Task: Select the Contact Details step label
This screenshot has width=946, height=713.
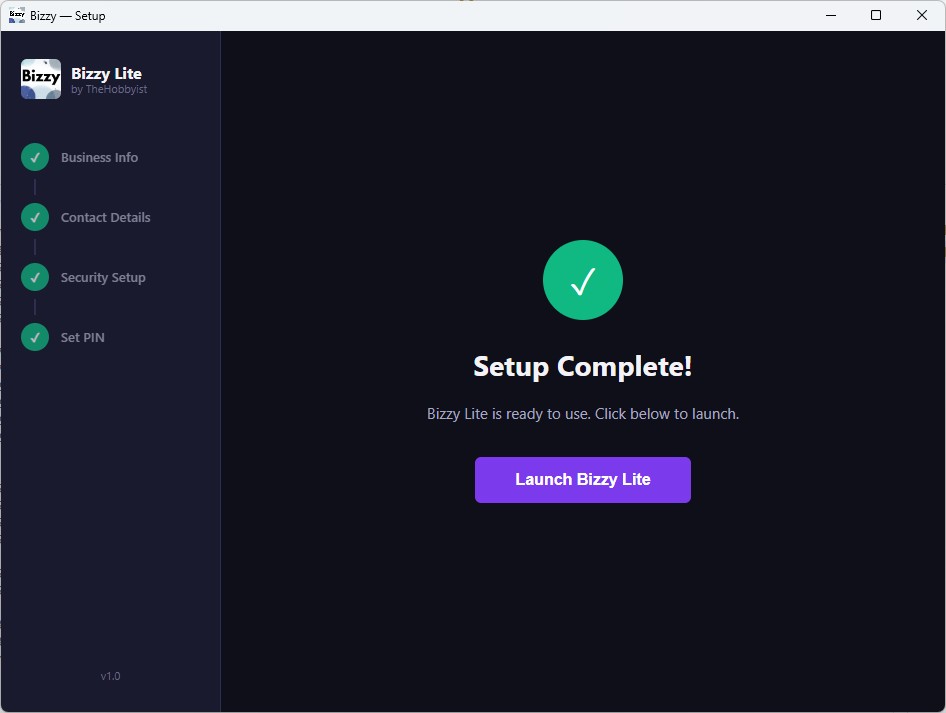Action: 105,218
